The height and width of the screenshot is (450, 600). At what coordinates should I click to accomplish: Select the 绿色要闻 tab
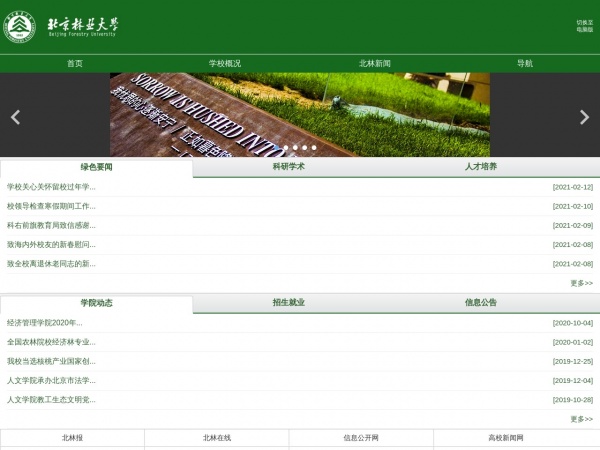click(x=97, y=167)
